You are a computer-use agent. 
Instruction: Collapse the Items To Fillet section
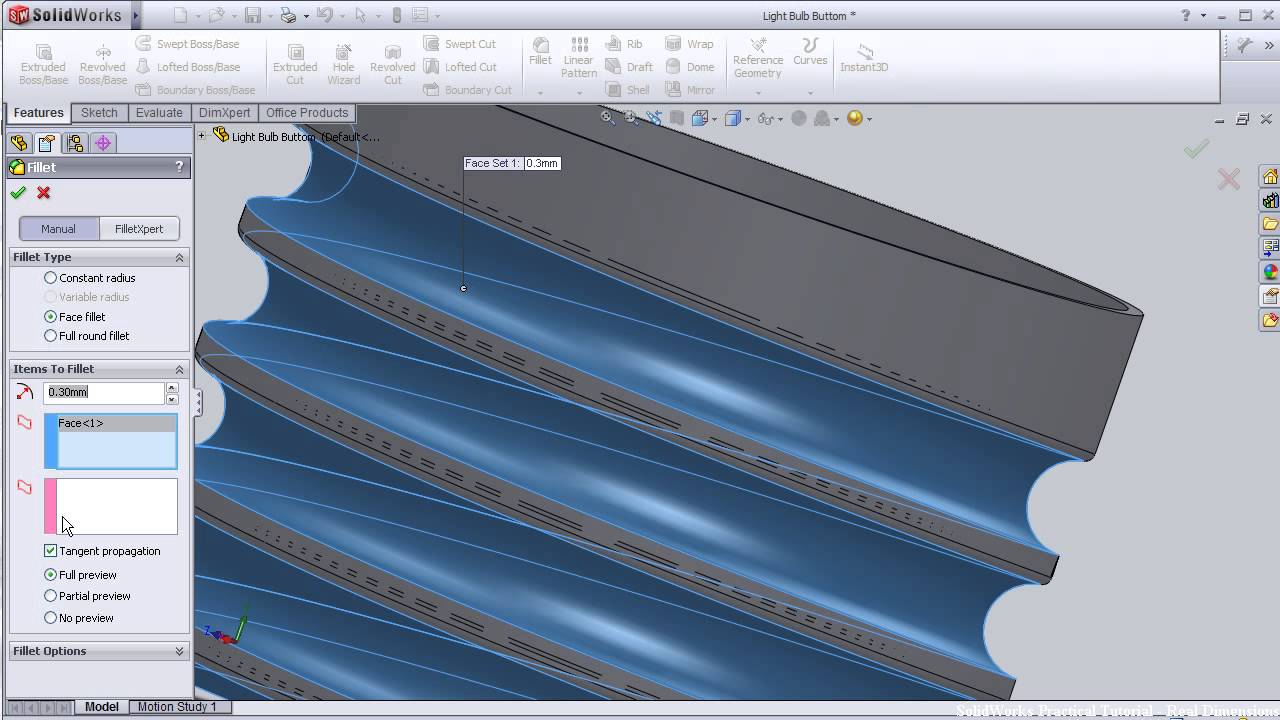(x=180, y=370)
